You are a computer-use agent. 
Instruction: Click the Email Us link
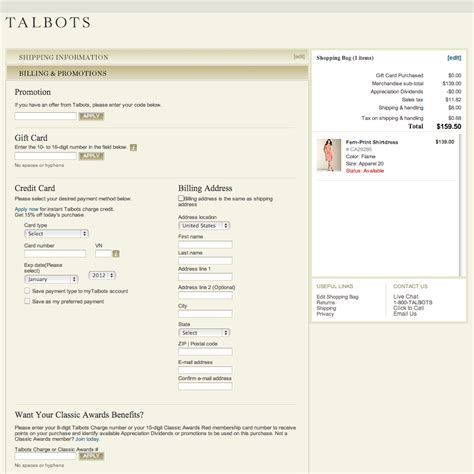coord(405,314)
